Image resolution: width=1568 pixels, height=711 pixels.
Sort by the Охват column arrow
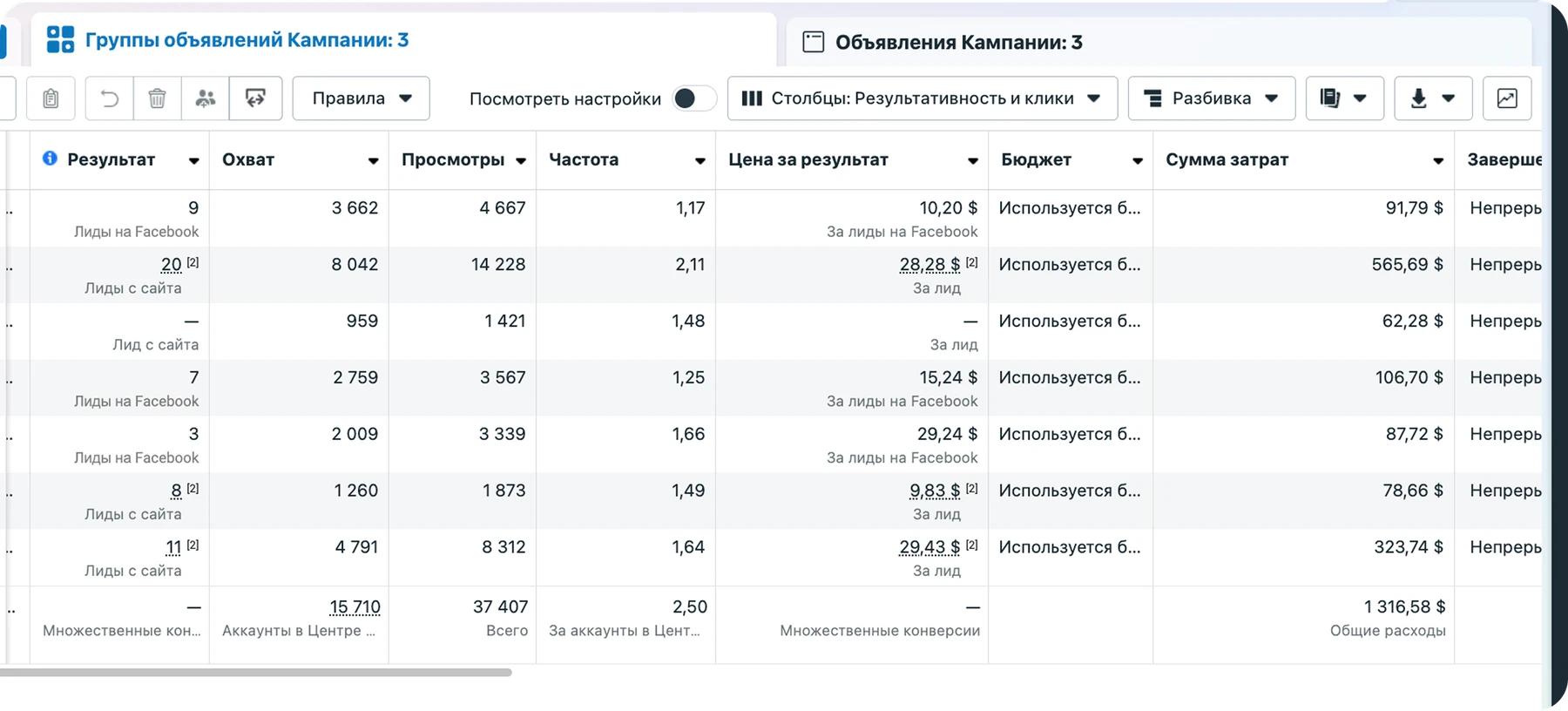pyautogui.click(x=373, y=161)
